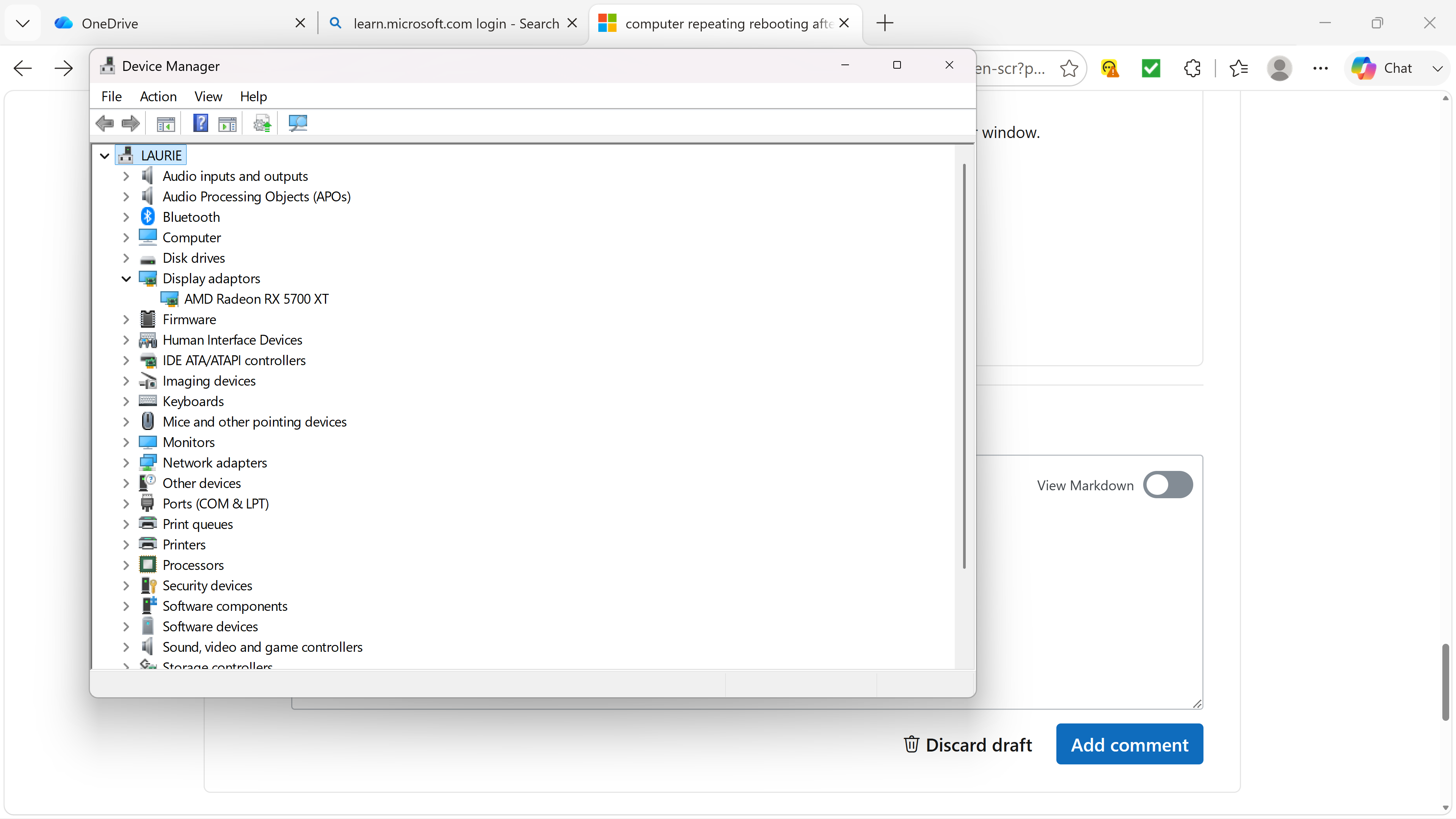
Task: Select the Other devices category
Action: (x=202, y=483)
